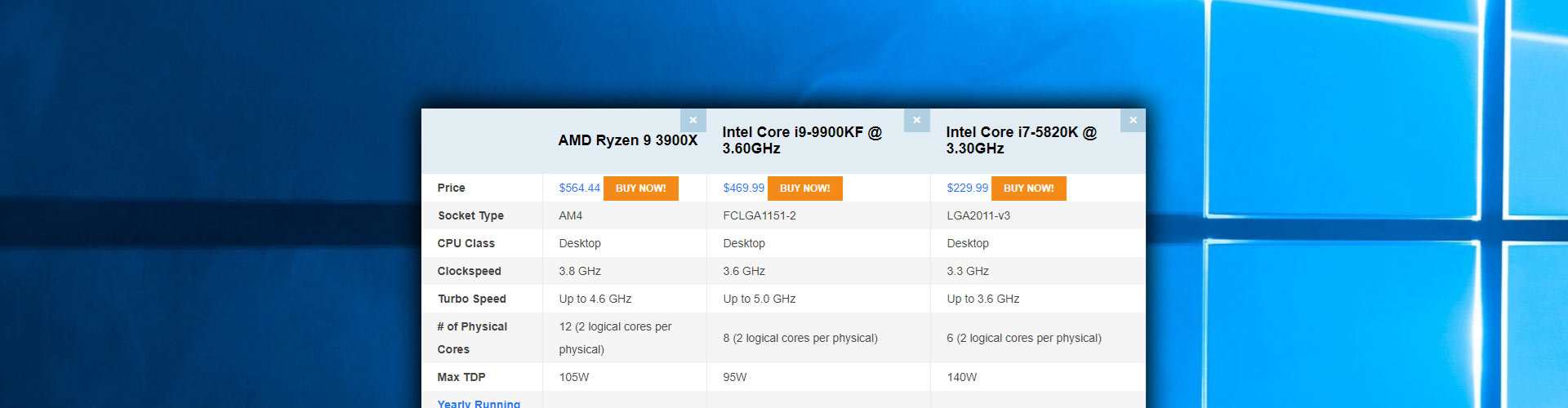Image resolution: width=1568 pixels, height=408 pixels.
Task: Select the 140W Max TDP value
Action: coord(962,377)
